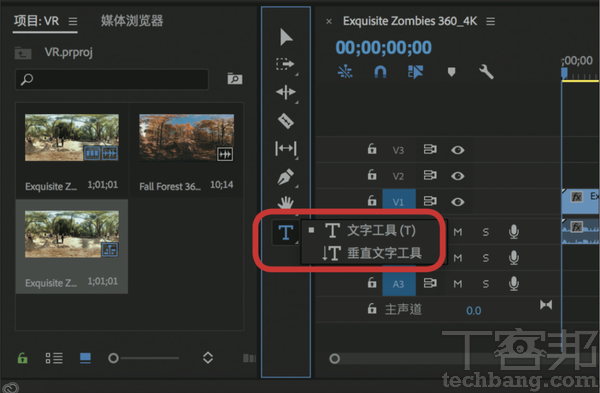
Task: Click the find-in-bin folder search icon
Action: tap(235, 78)
